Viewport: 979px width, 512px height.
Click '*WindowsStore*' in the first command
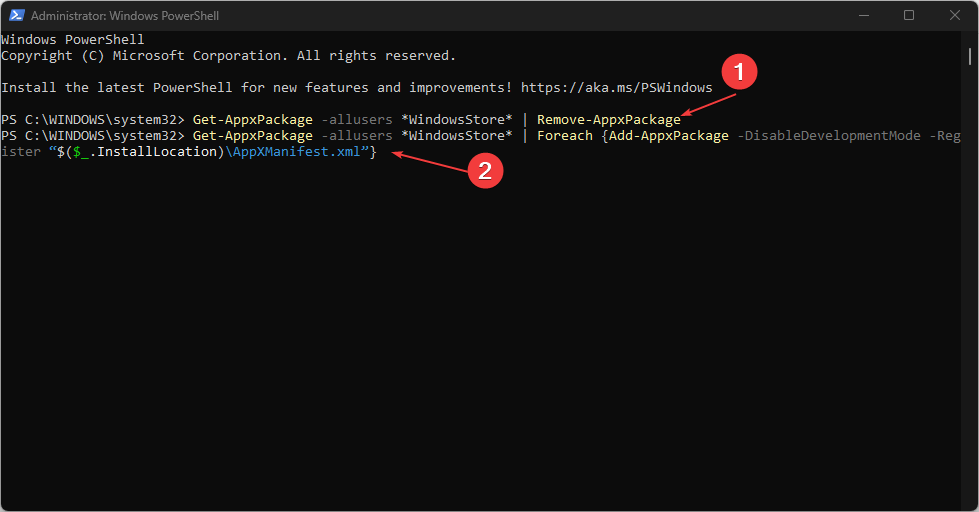point(456,119)
